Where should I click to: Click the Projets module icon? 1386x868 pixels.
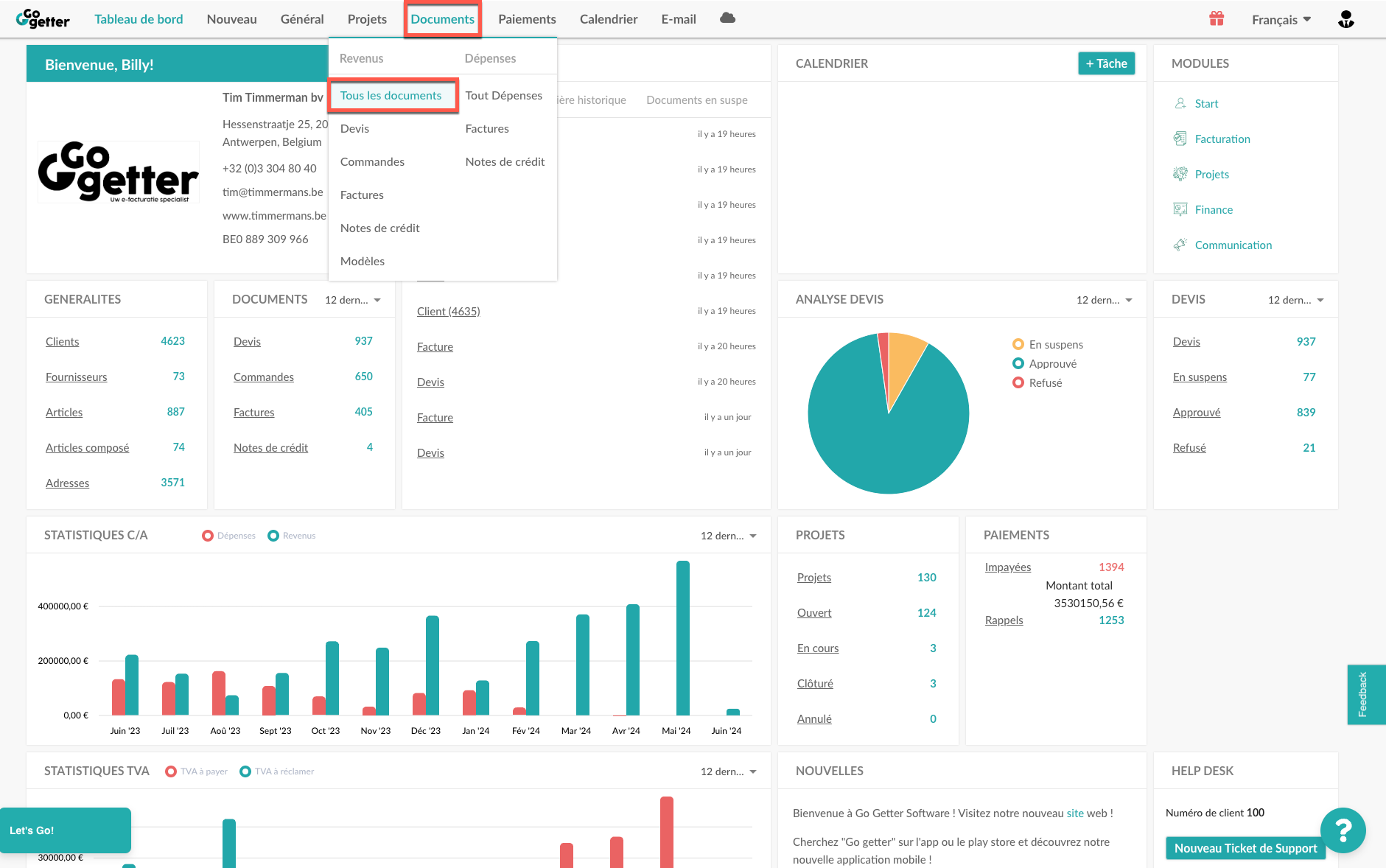pos(1180,174)
